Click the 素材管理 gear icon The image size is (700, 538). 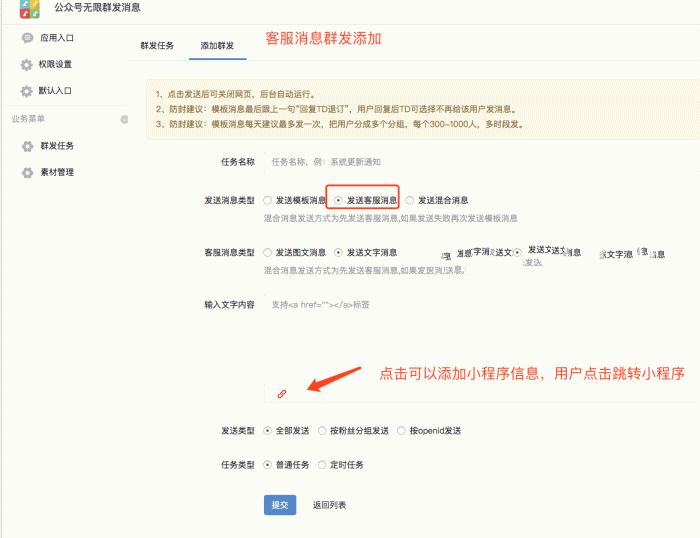(x=27, y=172)
